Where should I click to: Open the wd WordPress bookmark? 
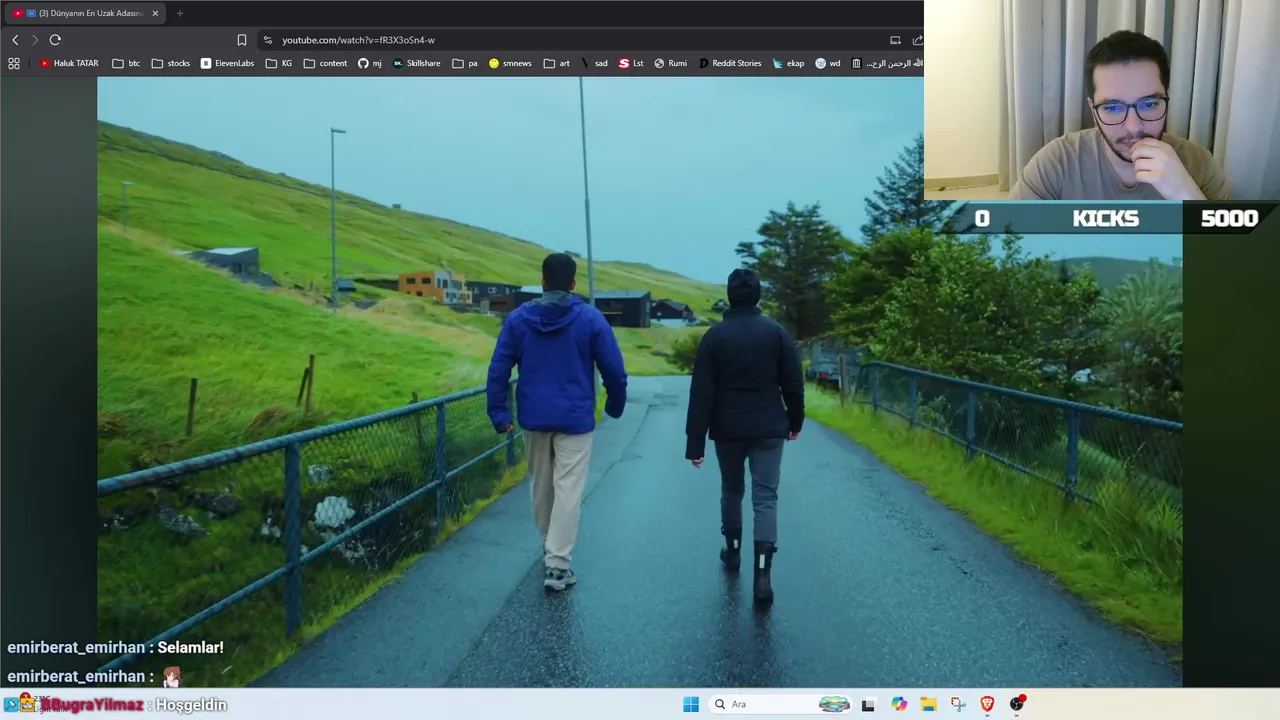(828, 63)
